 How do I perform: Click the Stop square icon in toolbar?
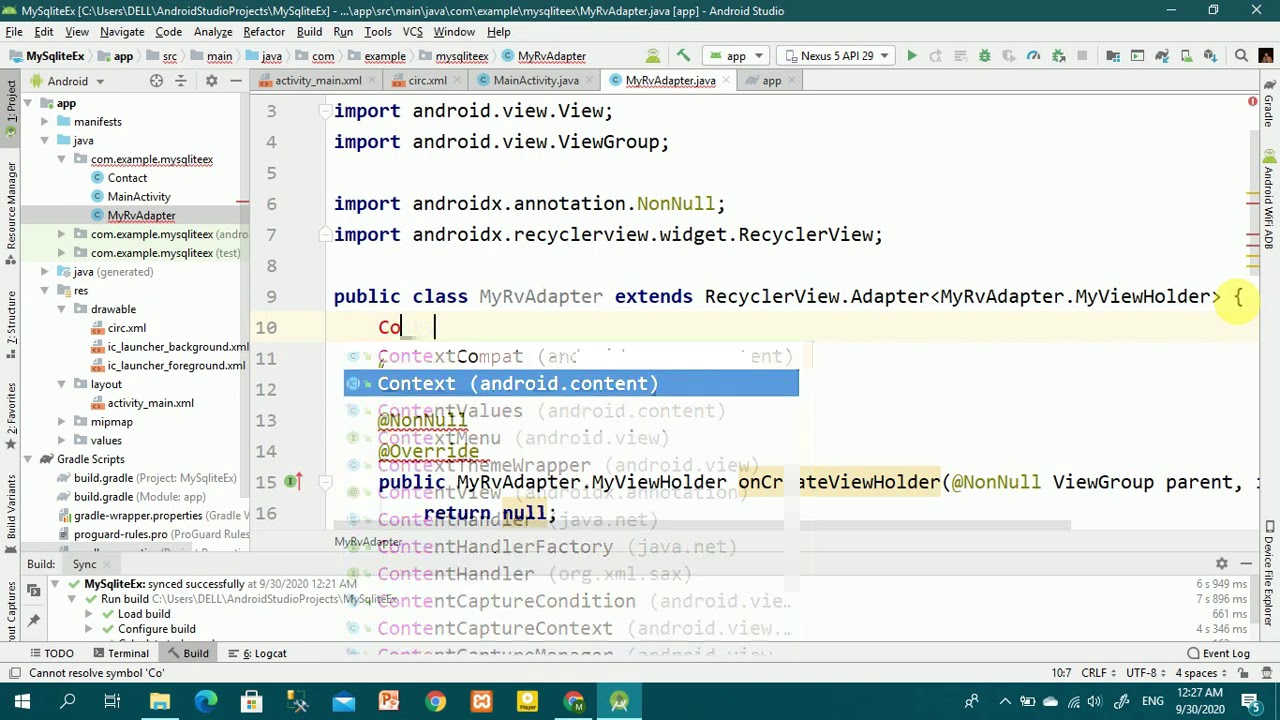[x=1083, y=56]
